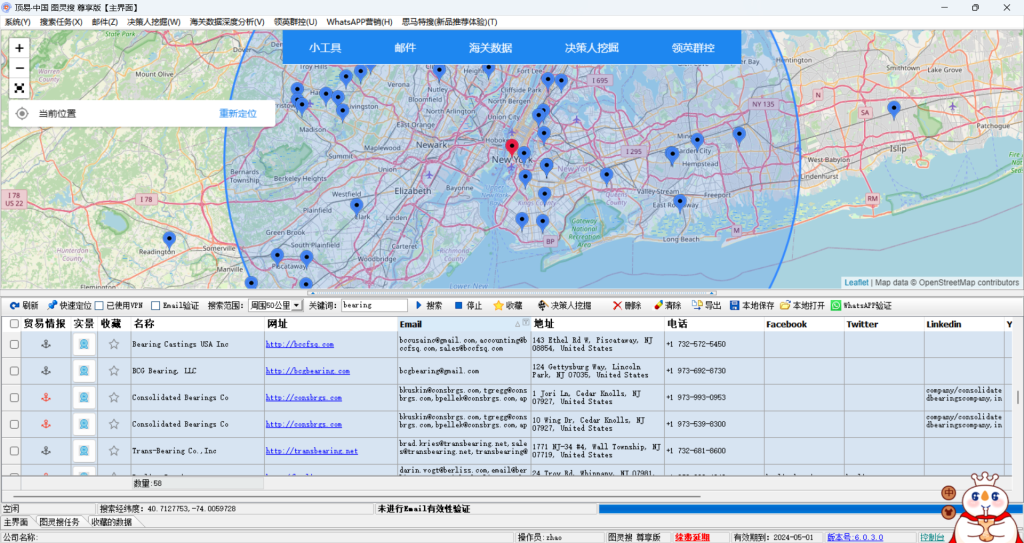Viewport: 1024px width, 543px height.
Task: Click the 刷新 refresh toolbar icon
Action: click(15, 305)
